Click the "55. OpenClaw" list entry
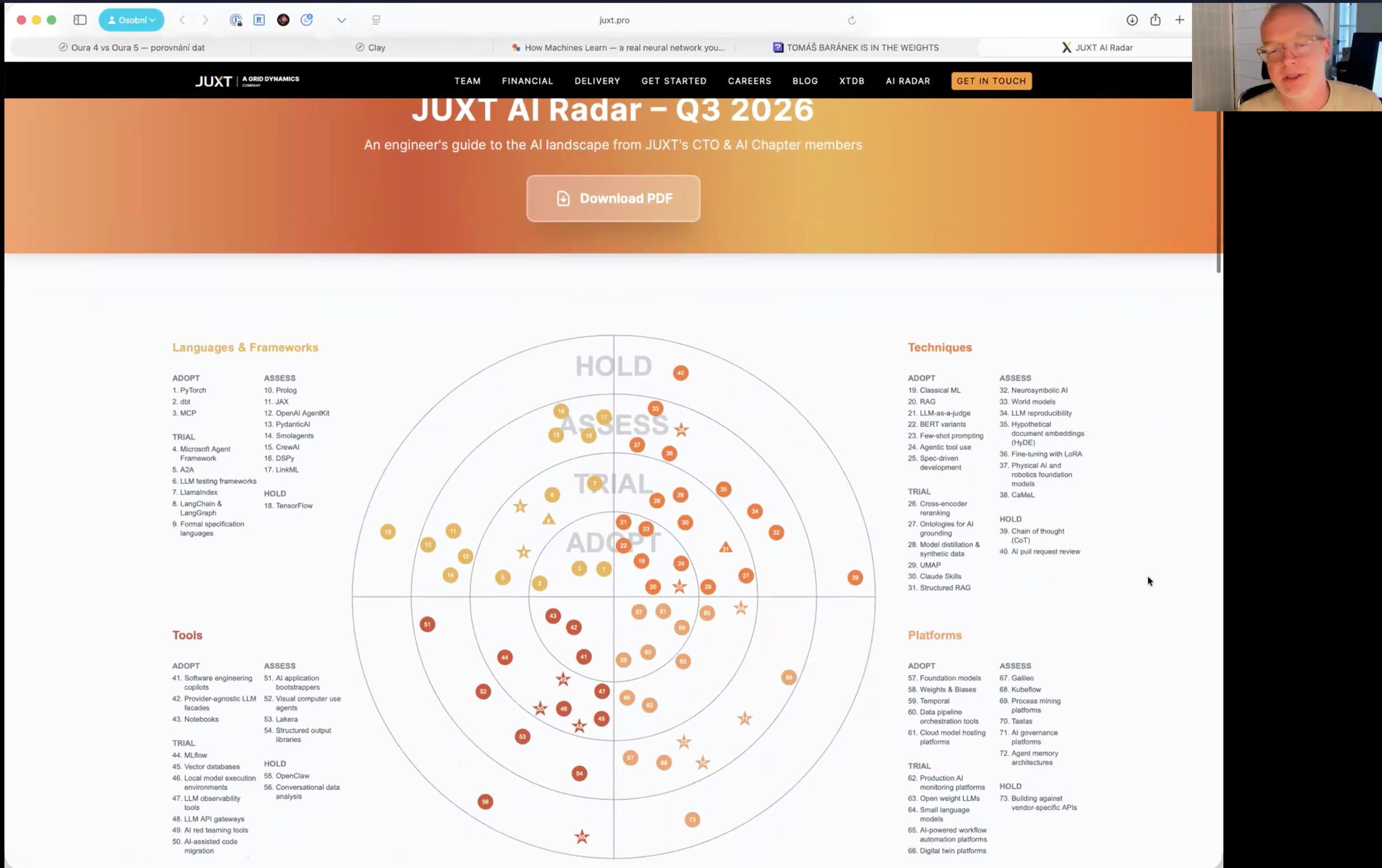The height and width of the screenshot is (868, 1382). click(287, 776)
